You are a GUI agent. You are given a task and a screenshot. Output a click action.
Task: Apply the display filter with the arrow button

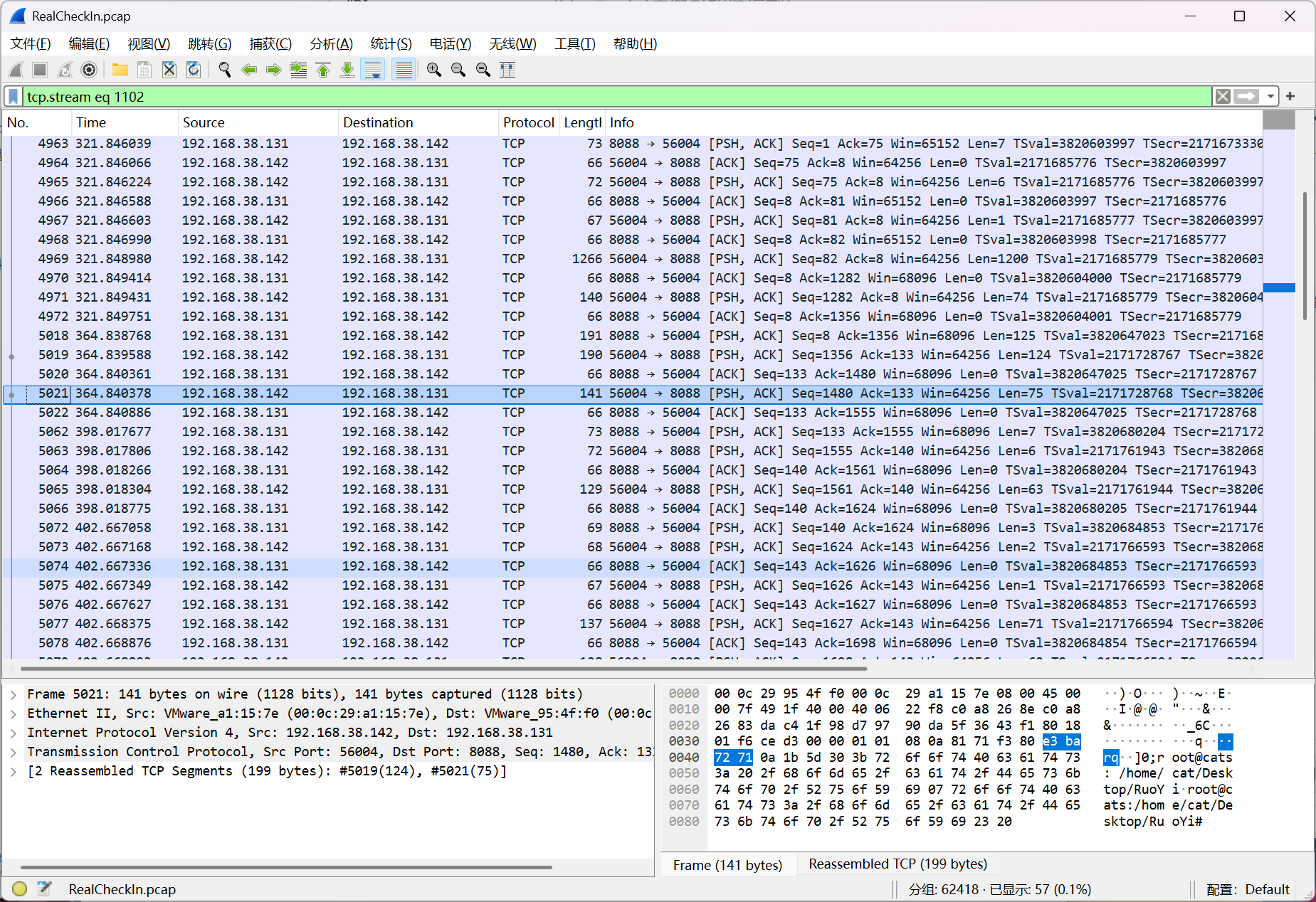click(x=1246, y=96)
